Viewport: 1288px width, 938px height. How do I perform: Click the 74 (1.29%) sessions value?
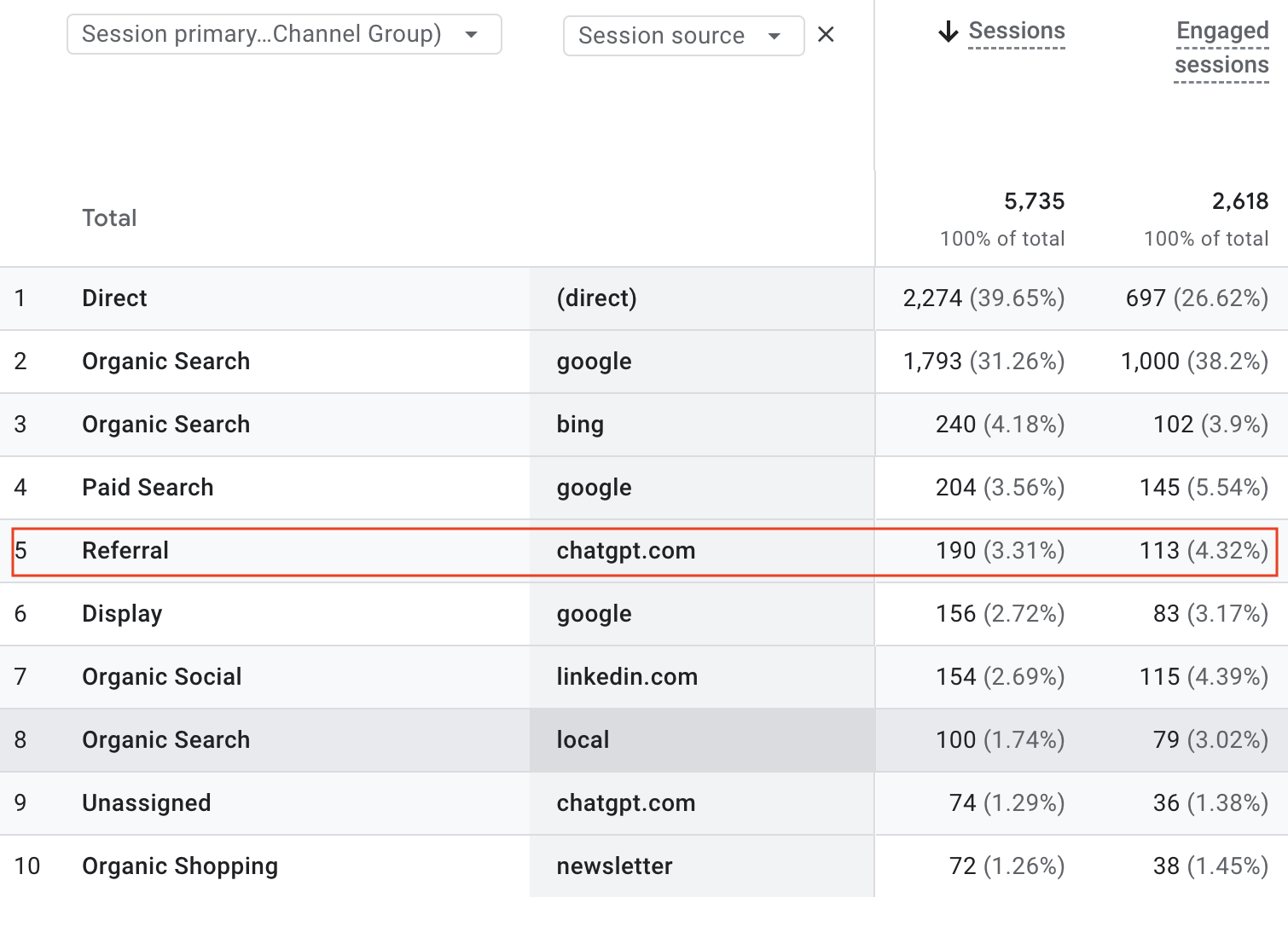1007,803
